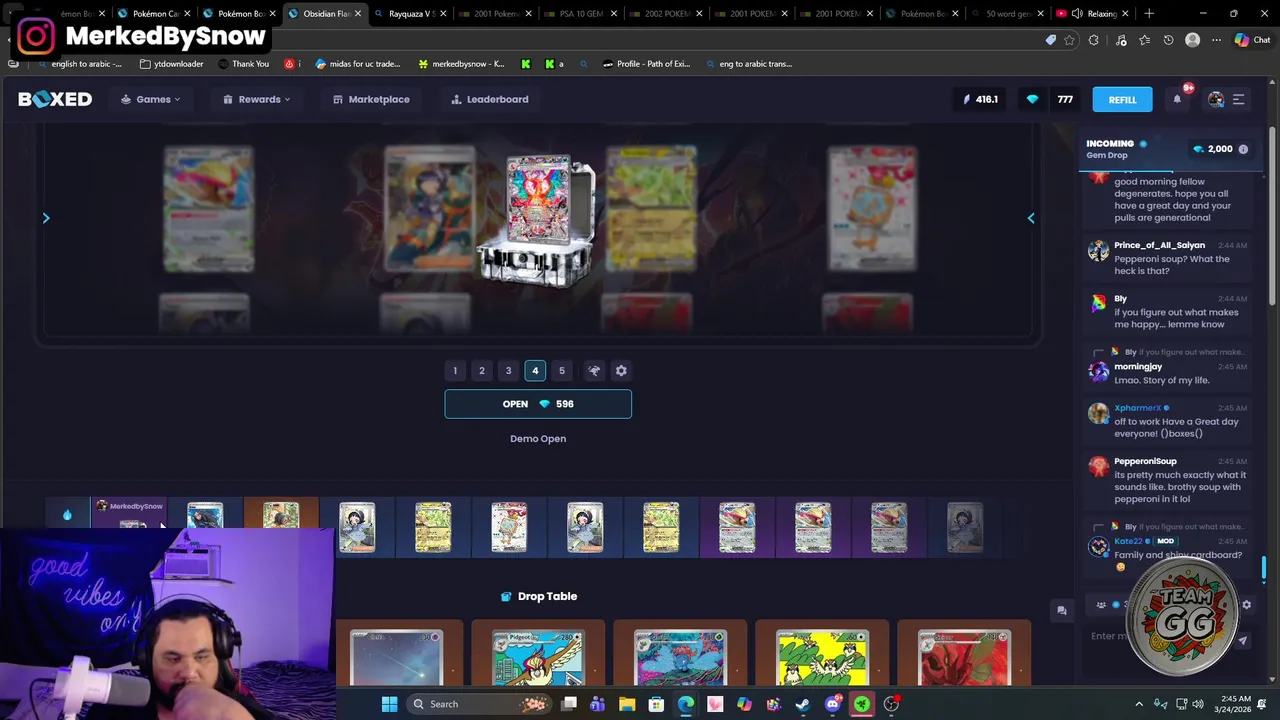1280x720 pixels.
Task: Click the right blue arrow marker of the spinner
Action: pos(1031,218)
